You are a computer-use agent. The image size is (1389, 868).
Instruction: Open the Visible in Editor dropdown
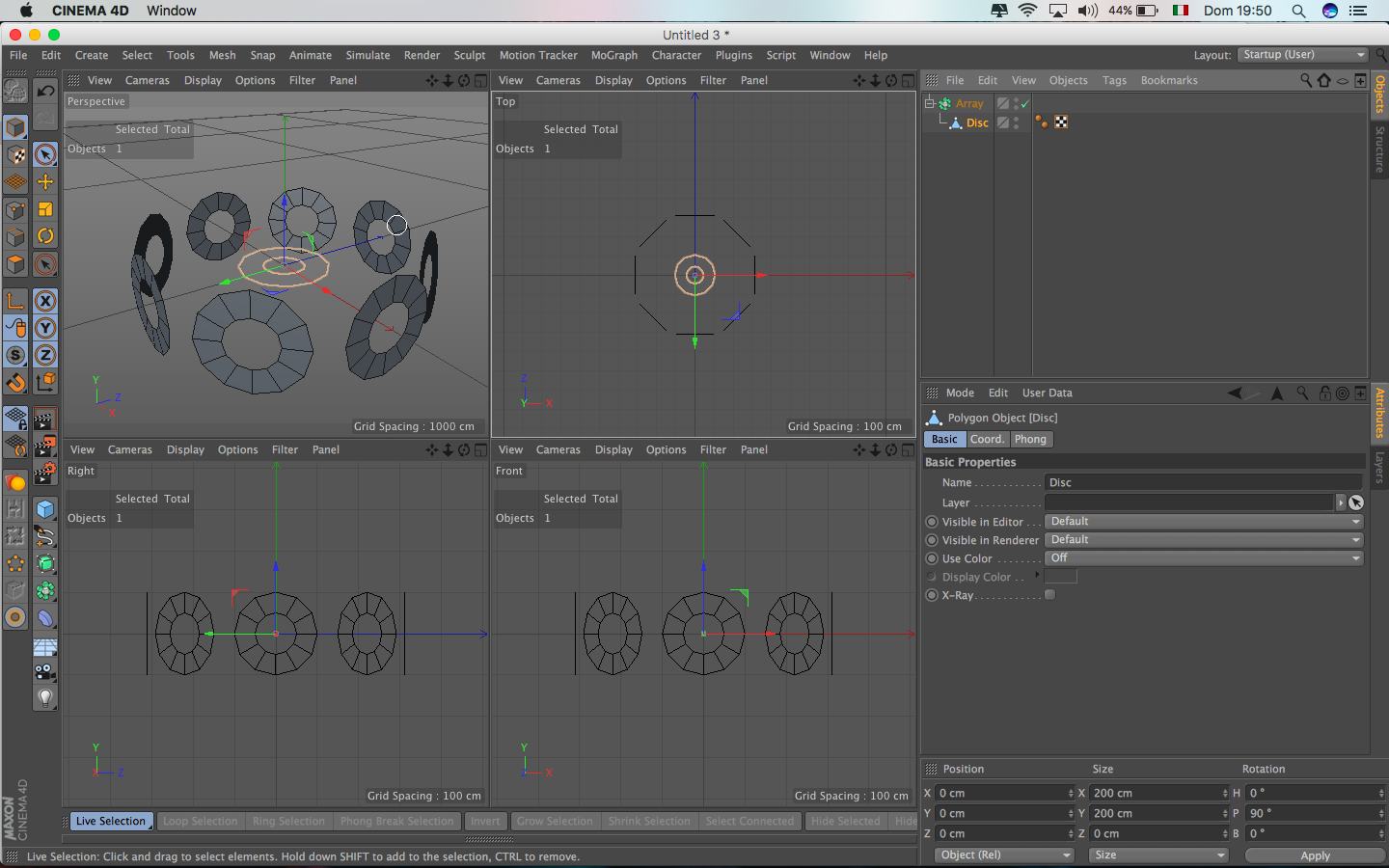click(1204, 522)
